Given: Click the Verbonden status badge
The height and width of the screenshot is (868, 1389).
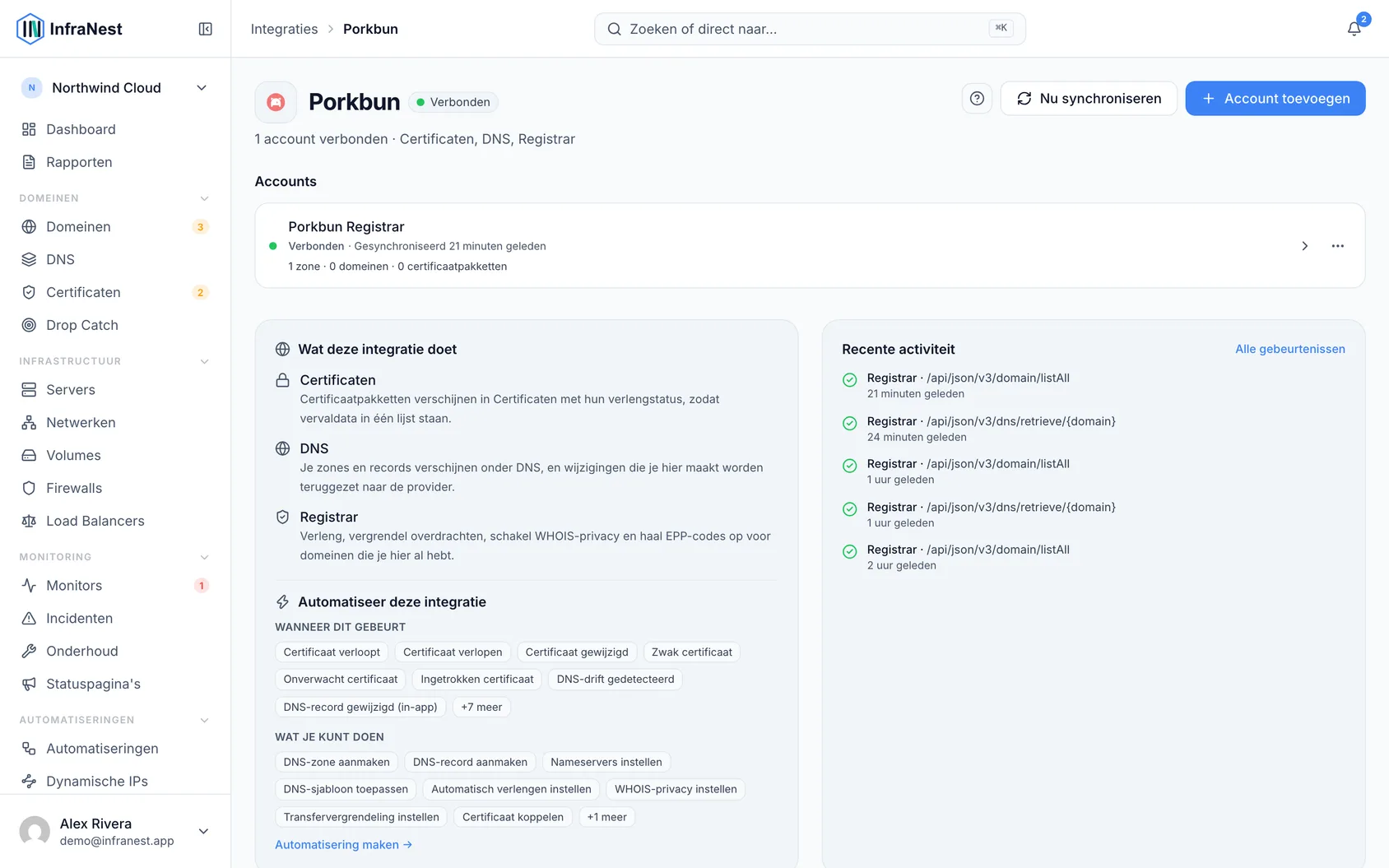Looking at the screenshot, I should point(453,102).
